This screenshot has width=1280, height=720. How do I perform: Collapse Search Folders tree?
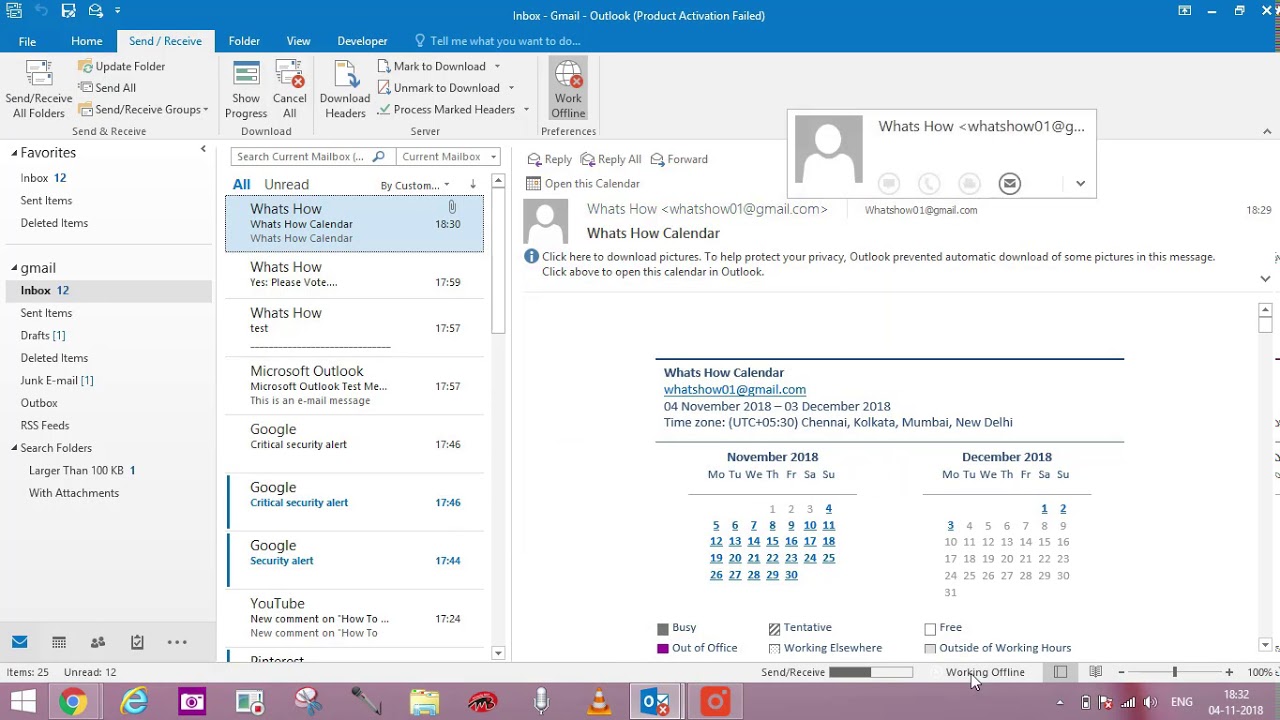(14, 448)
